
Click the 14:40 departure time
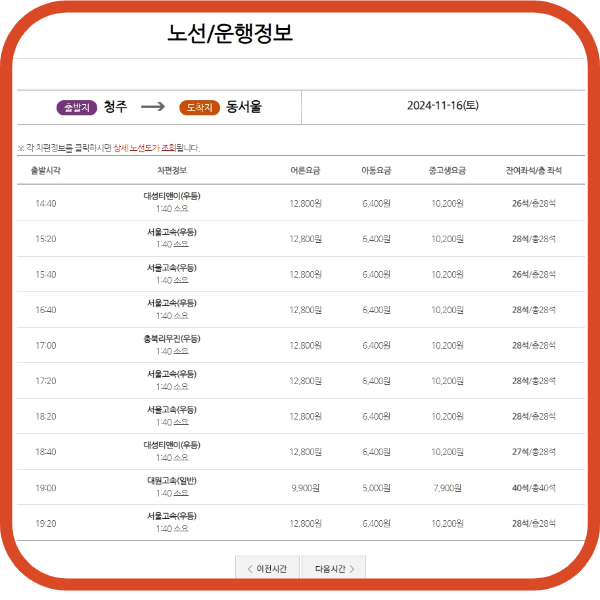click(x=46, y=203)
